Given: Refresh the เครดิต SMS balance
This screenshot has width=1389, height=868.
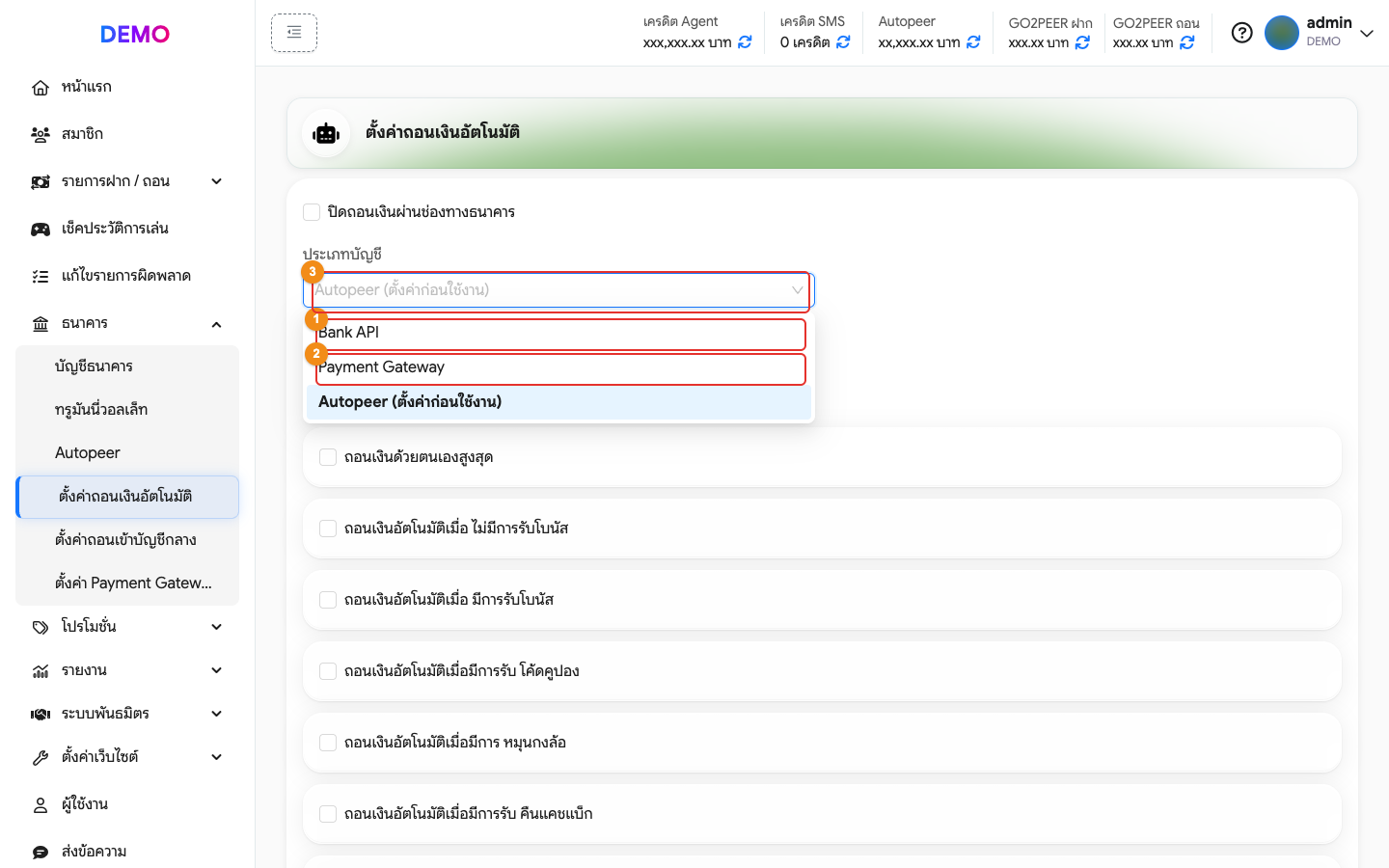Looking at the screenshot, I should pyautogui.click(x=843, y=42).
